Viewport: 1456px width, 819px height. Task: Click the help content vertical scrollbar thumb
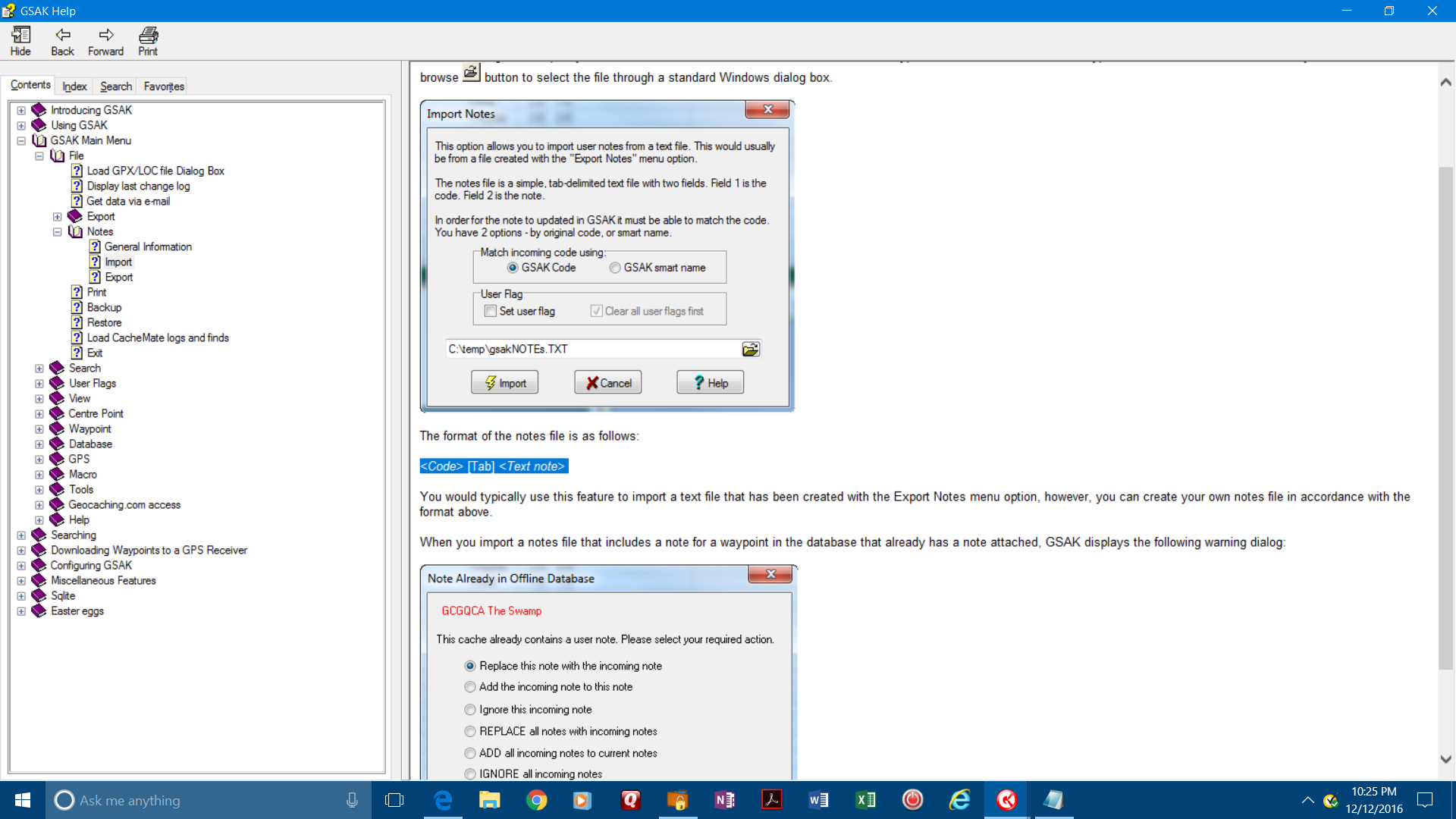[x=1445, y=417]
